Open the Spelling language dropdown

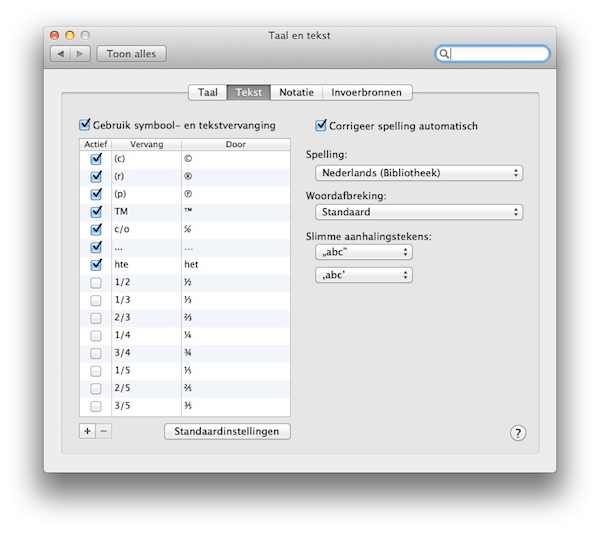pyautogui.click(x=418, y=173)
